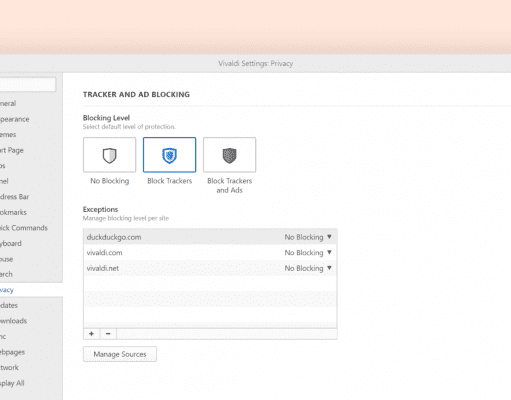
Task: Open the Updates settings section
Action: coord(9,305)
